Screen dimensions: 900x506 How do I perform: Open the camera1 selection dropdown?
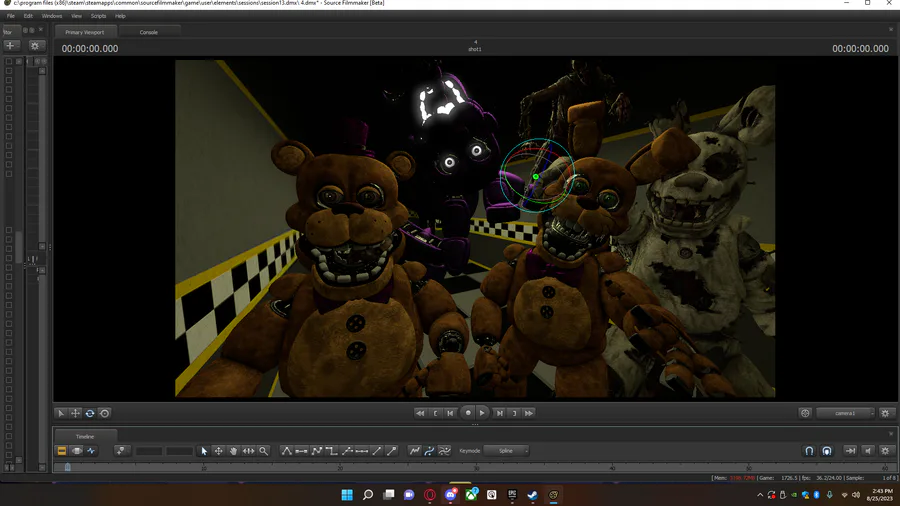click(x=845, y=413)
